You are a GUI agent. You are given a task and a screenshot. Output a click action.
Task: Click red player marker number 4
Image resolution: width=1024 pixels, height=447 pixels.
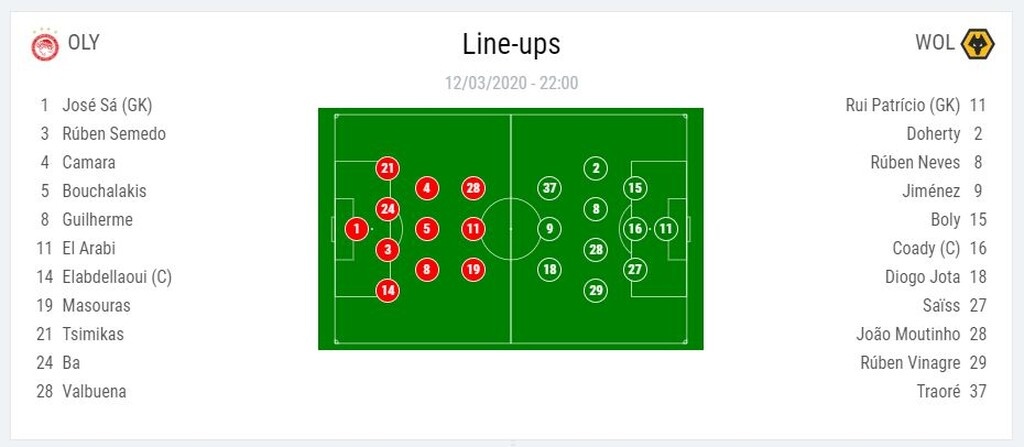point(427,188)
